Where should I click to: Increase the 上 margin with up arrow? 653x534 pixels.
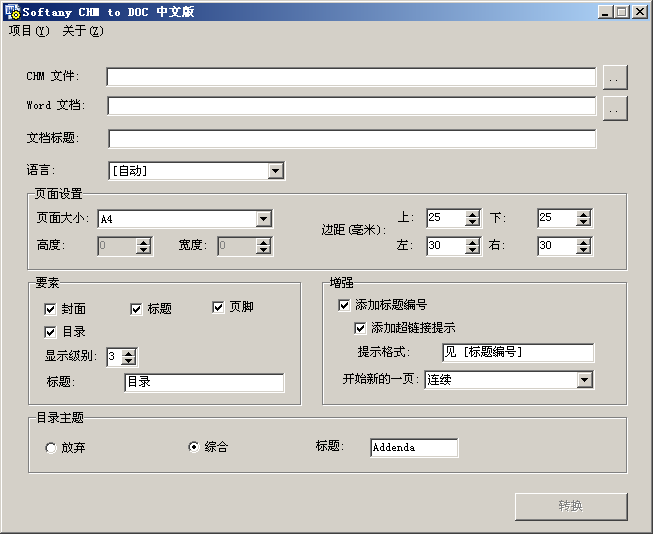click(x=473, y=214)
